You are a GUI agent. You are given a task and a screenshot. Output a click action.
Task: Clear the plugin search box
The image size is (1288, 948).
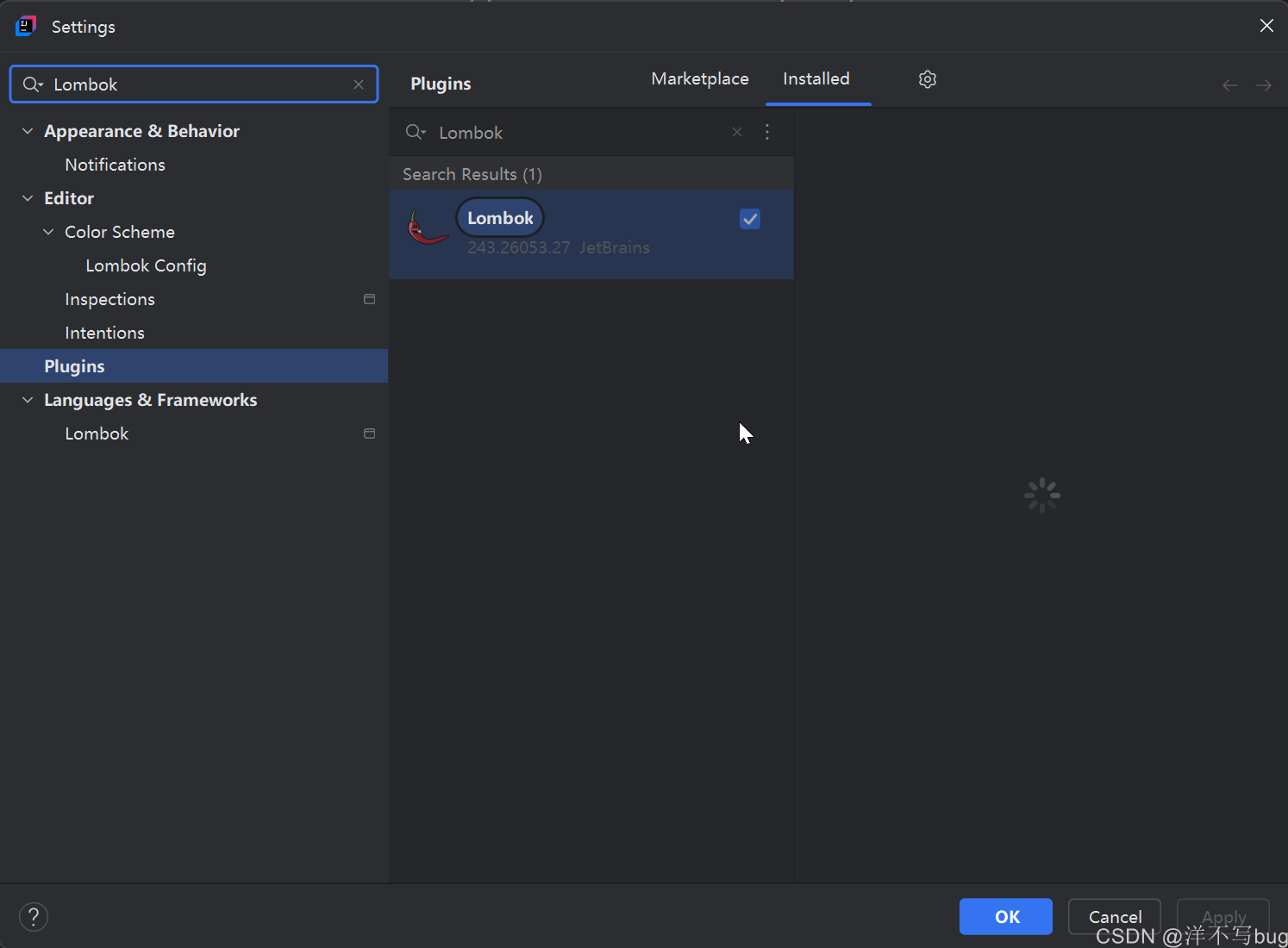pos(737,132)
